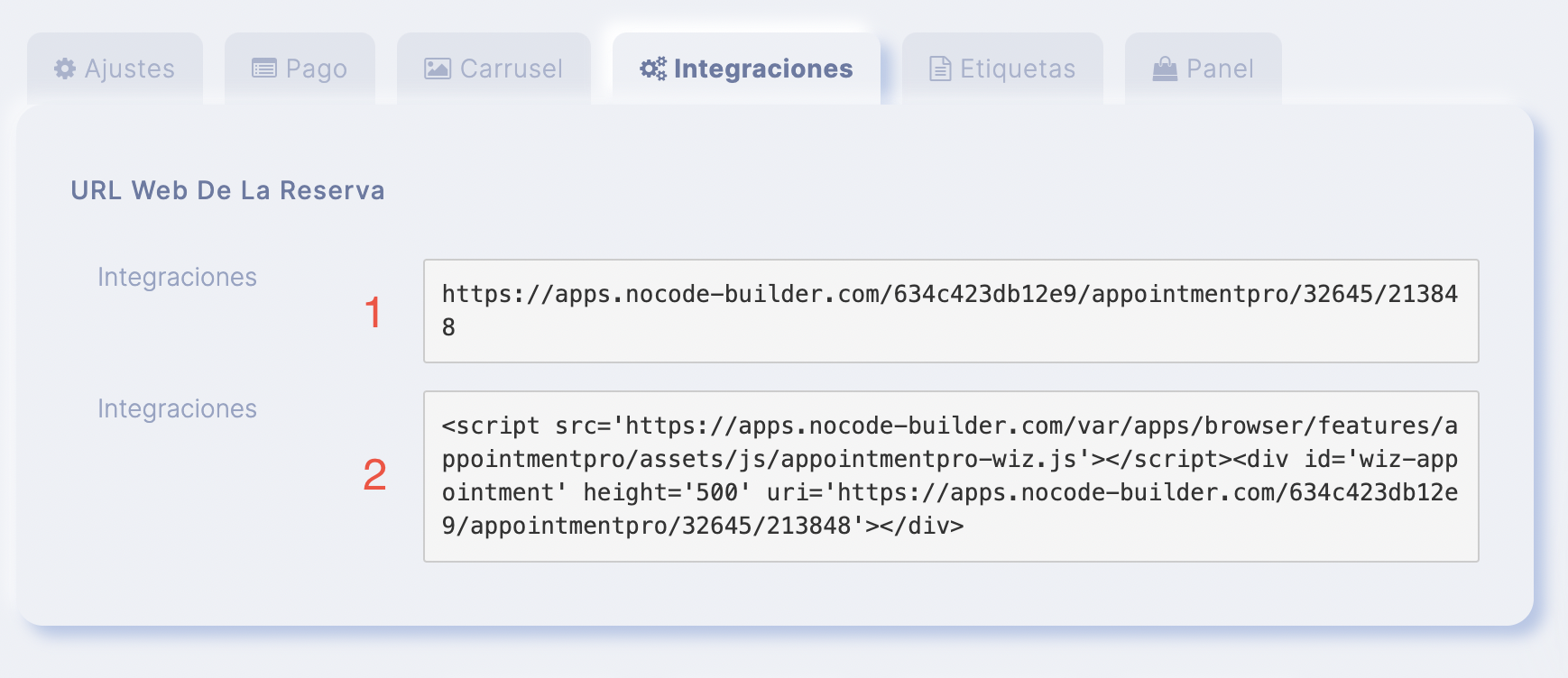Click the cogs icon on Integraciones tab

click(x=653, y=69)
